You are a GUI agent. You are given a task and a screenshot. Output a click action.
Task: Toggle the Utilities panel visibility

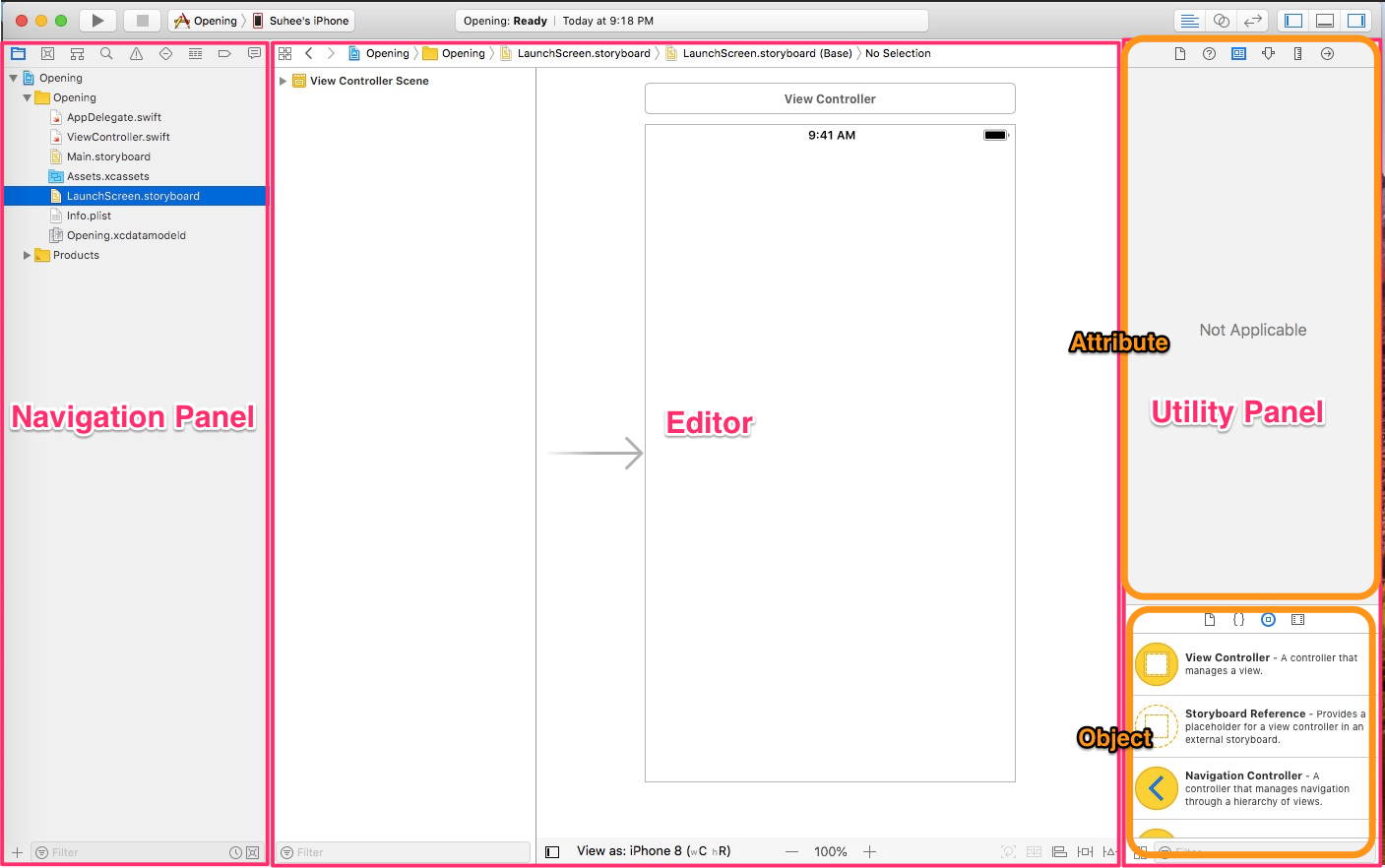pos(1356,21)
